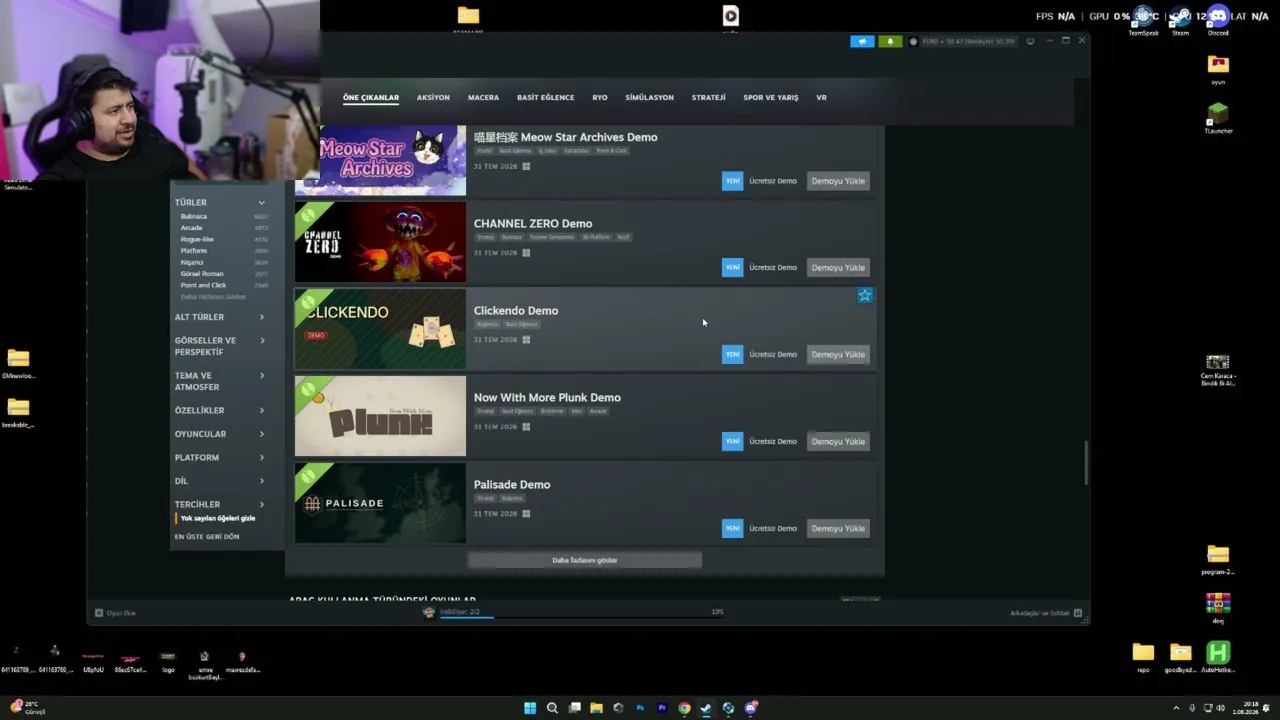Open the green notifications bell in Steam
The width and height of the screenshot is (1280, 720).
pos(890,41)
